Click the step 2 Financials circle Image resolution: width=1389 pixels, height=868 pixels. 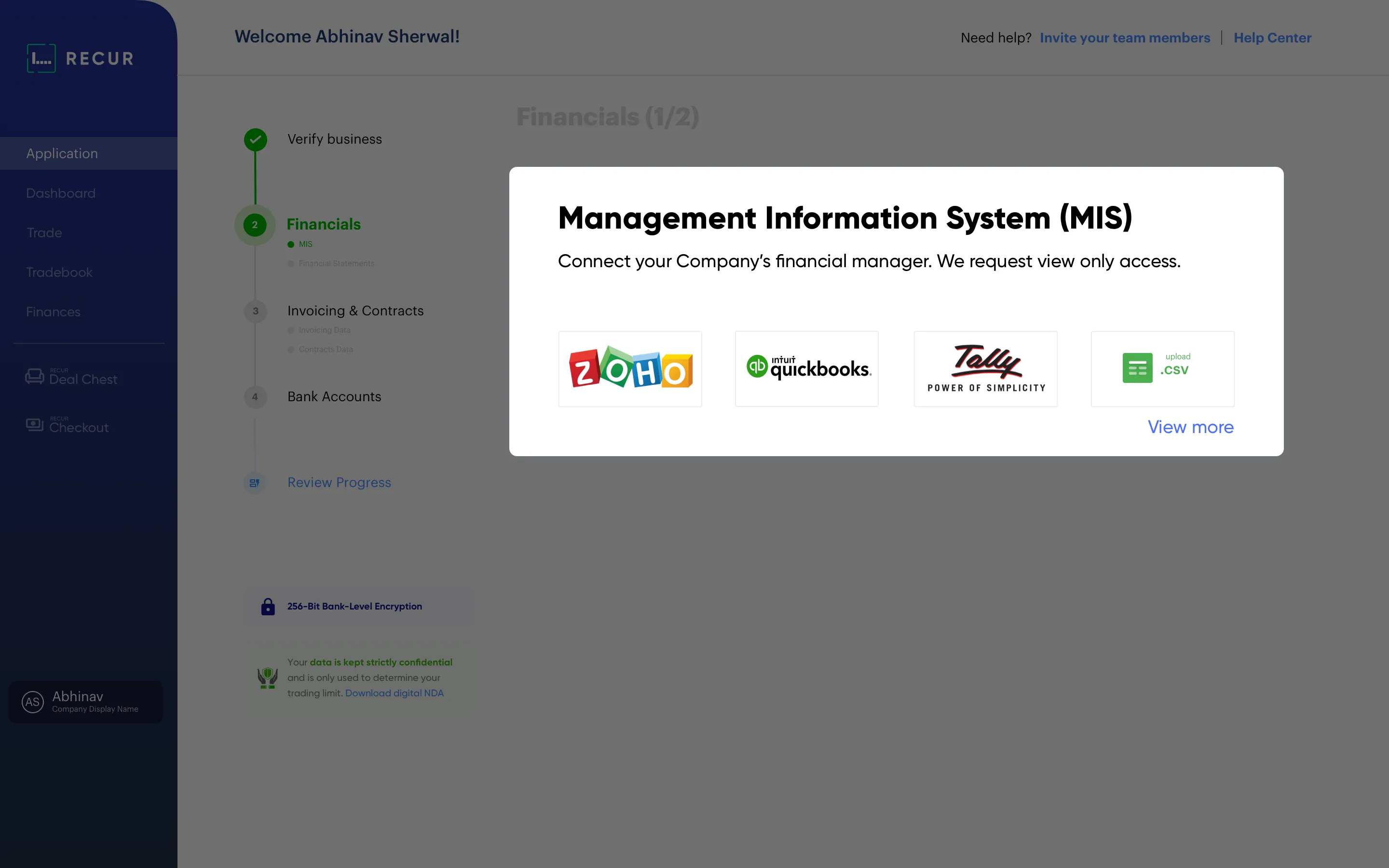(x=255, y=225)
